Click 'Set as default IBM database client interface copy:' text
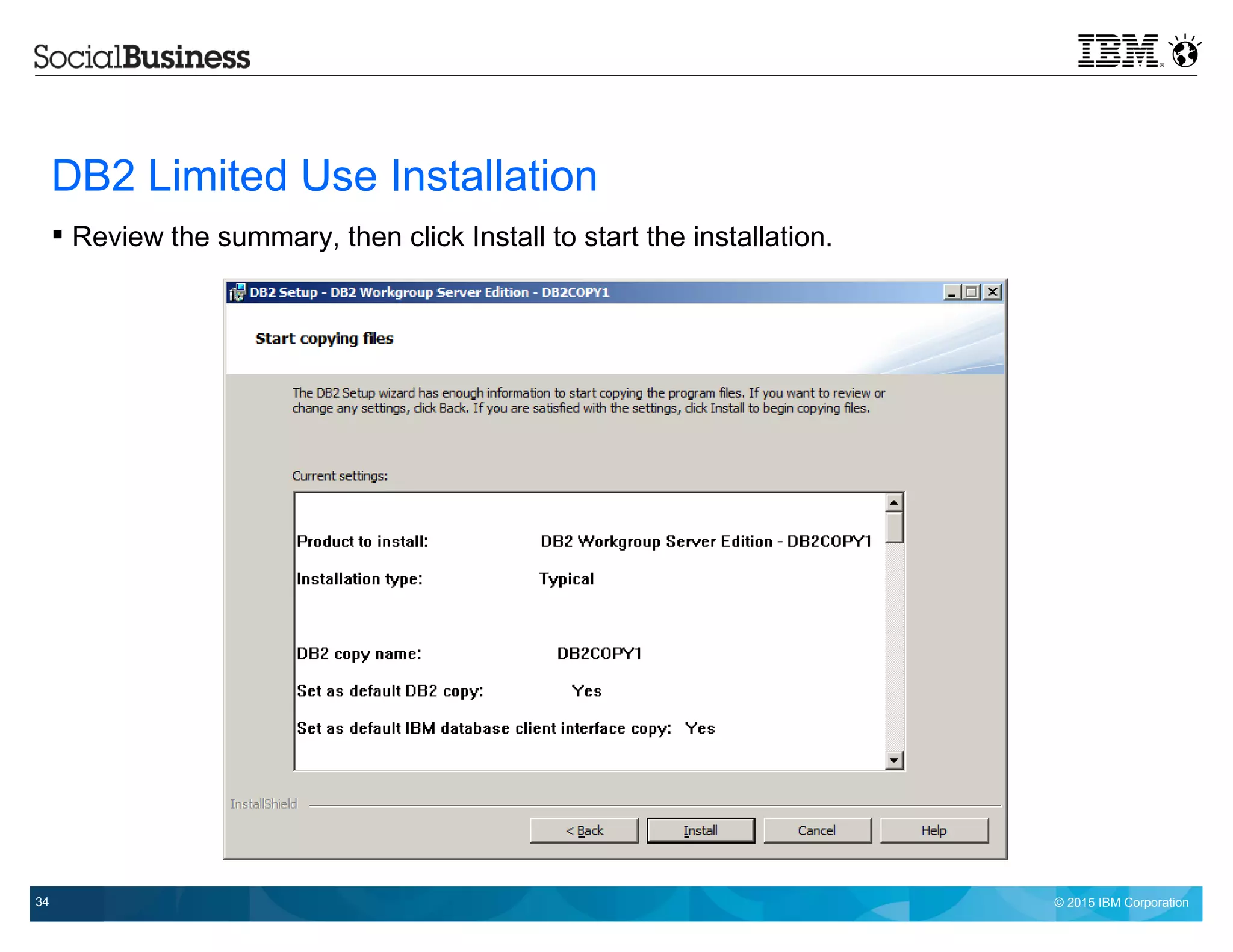The image size is (1233, 952). (484, 729)
